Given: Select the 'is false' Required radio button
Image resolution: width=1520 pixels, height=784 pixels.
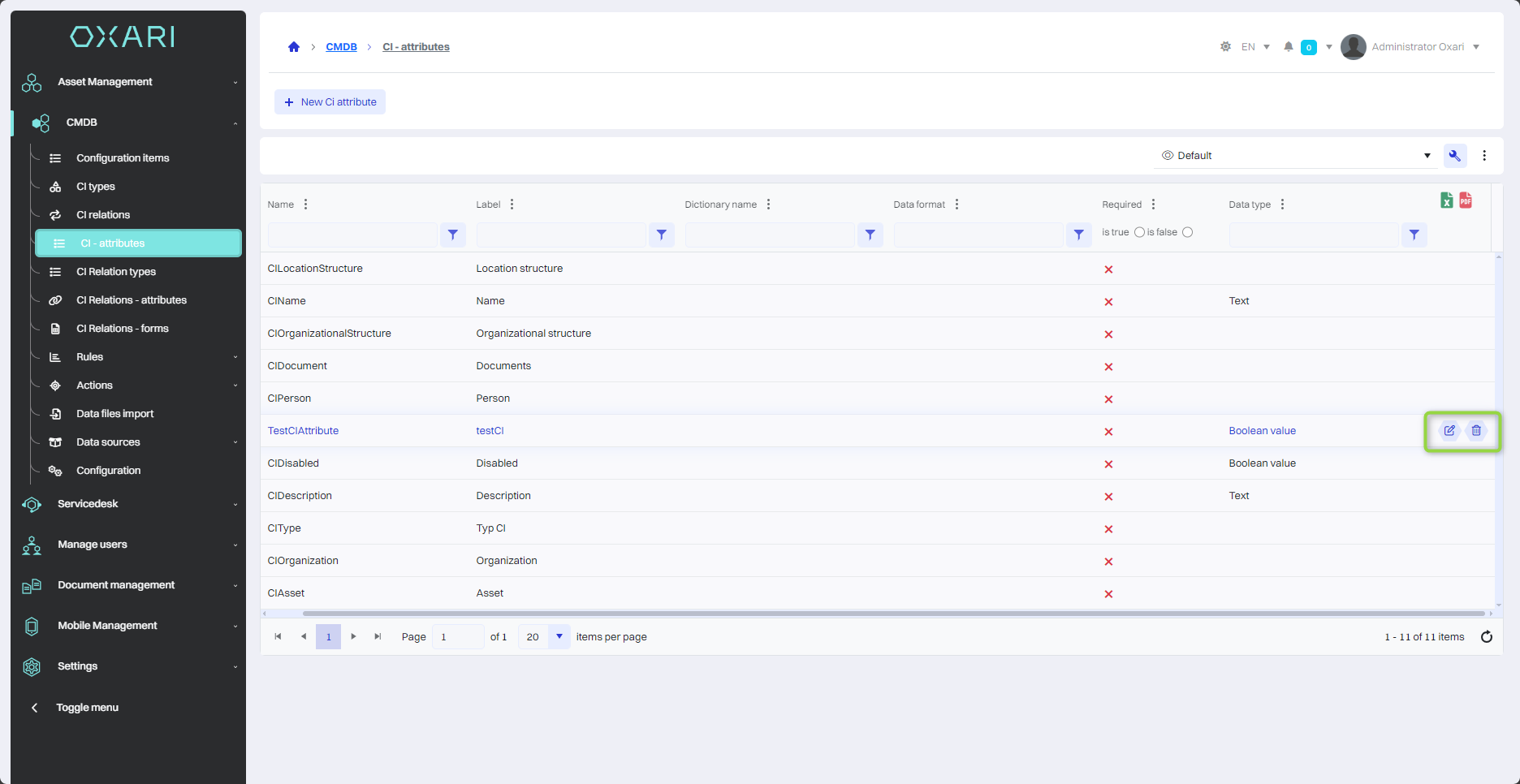Looking at the screenshot, I should (x=1187, y=232).
